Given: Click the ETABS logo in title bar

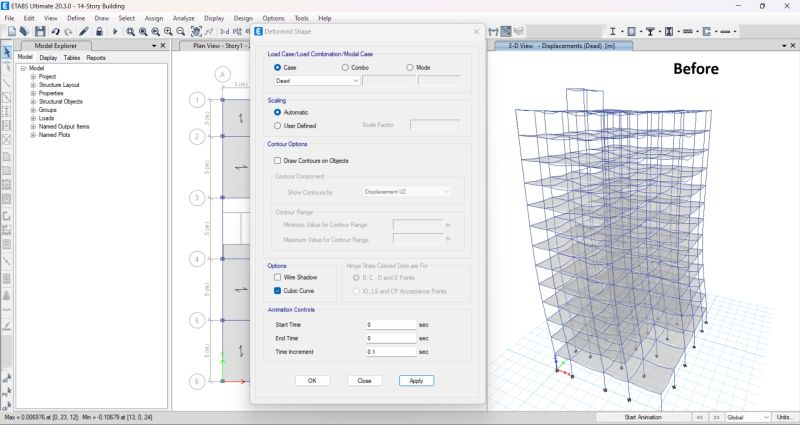Looking at the screenshot, I should [x=5, y=6].
